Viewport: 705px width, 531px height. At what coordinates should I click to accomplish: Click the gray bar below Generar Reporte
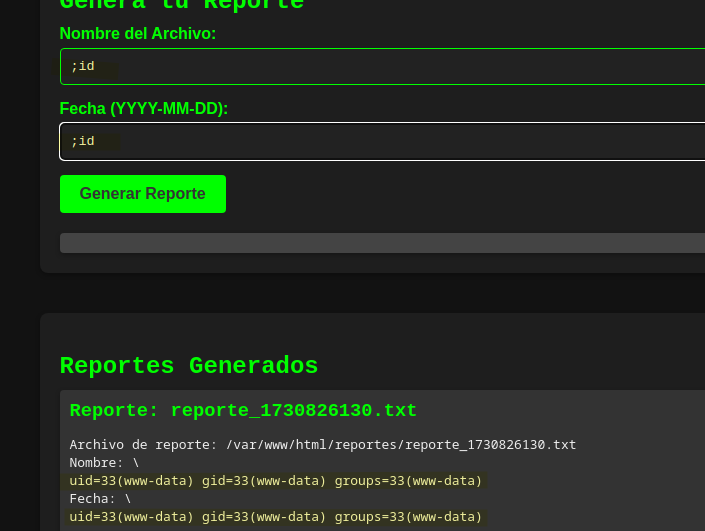point(382,243)
